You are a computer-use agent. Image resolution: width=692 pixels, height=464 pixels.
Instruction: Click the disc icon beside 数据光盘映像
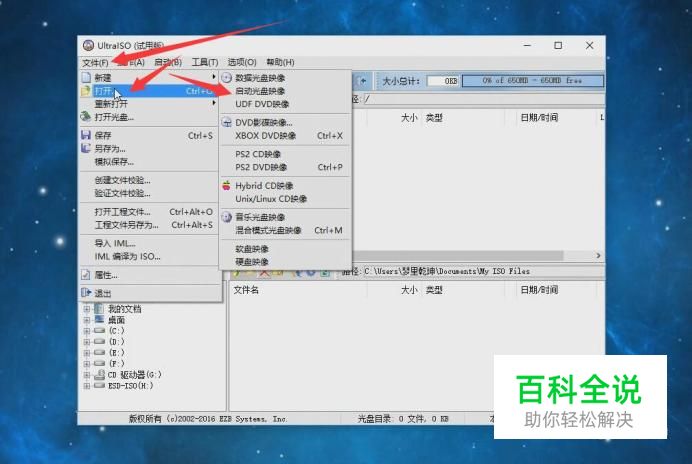click(226, 78)
